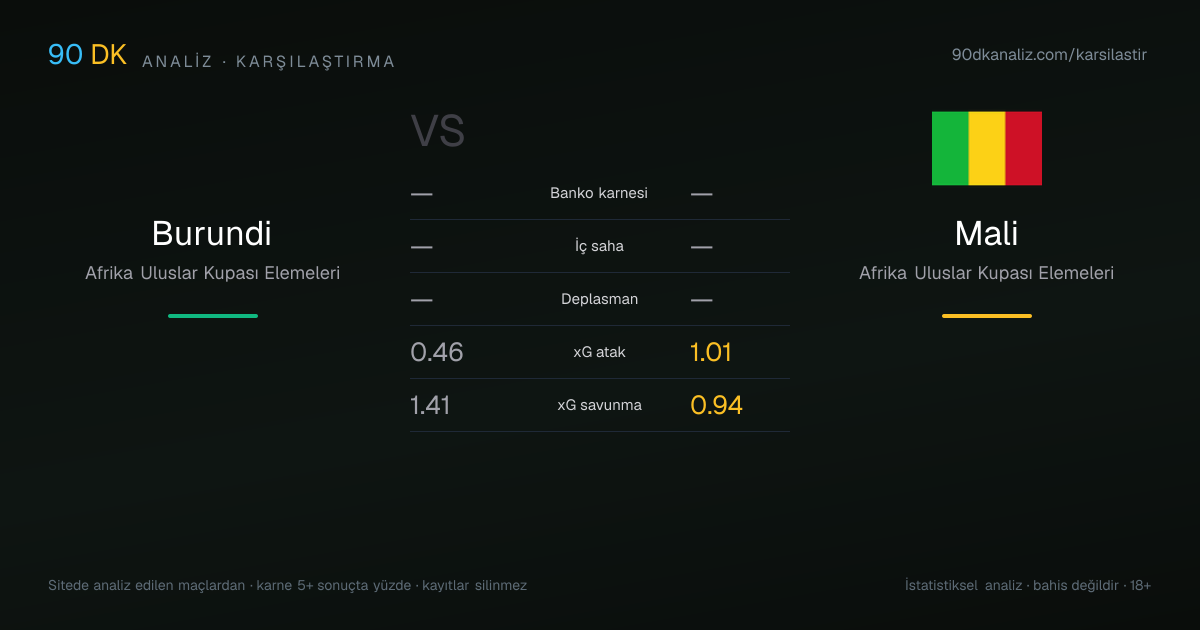Click the ANALİZ · KARŞILAŞTIRMA header text
The width and height of the screenshot is (1200, 630).
pos(269,62)
